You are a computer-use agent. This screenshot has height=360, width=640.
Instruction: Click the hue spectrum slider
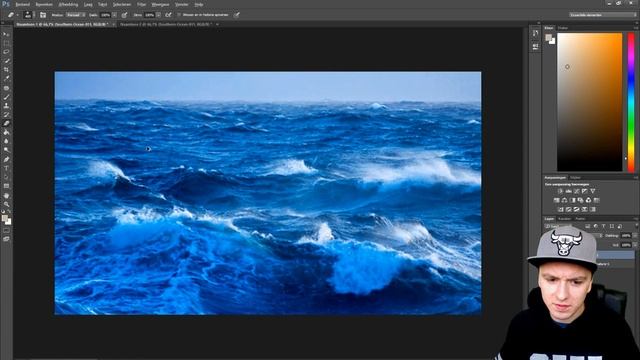coord(631,102)
